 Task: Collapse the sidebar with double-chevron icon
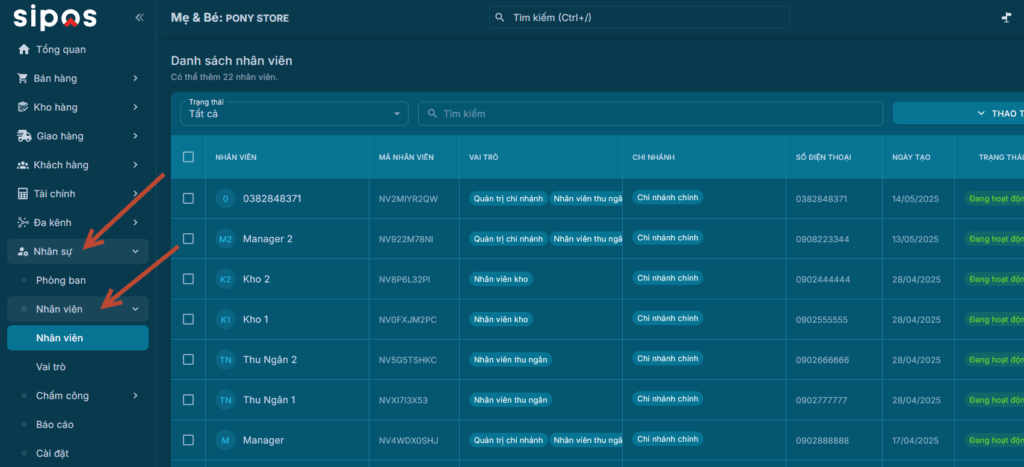[139, 18]
